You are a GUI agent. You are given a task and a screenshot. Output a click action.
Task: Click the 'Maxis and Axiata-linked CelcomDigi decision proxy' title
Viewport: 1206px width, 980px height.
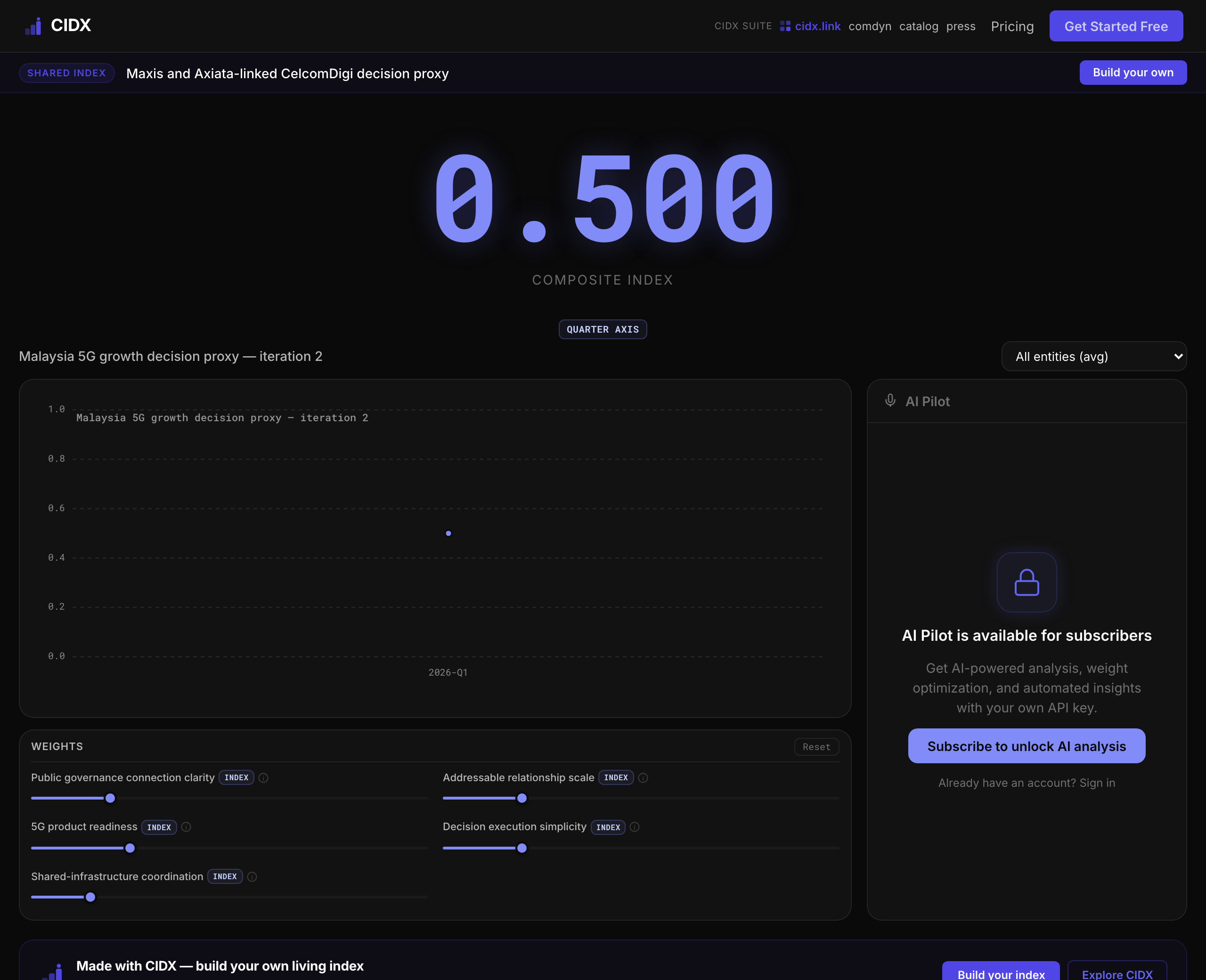pos(287,73)
